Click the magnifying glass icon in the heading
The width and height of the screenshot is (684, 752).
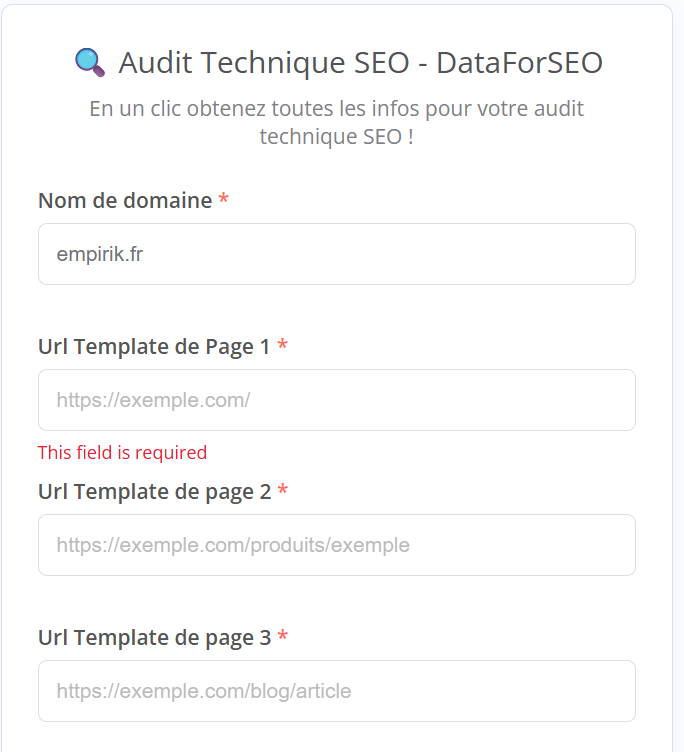point(90,63)
